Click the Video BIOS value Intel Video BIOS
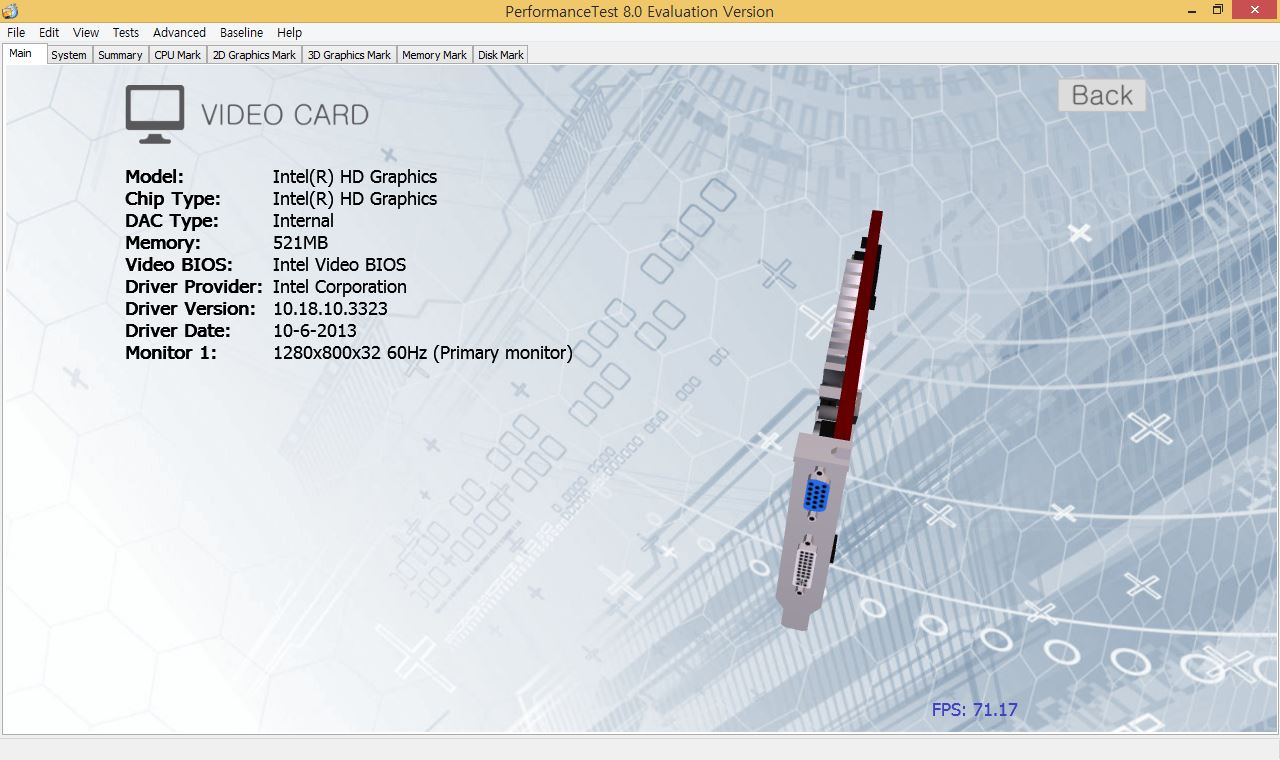Screen dimensions: 1280x760 click(x=339, y=265)
